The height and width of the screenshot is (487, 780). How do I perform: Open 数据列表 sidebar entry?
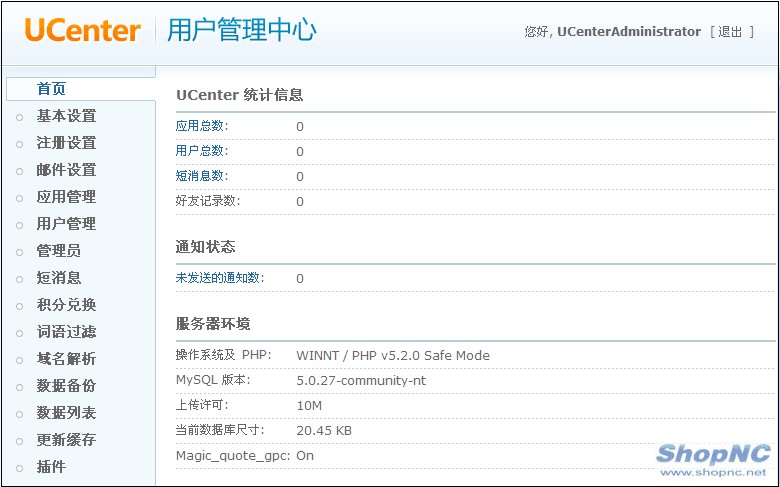point(66,412)
